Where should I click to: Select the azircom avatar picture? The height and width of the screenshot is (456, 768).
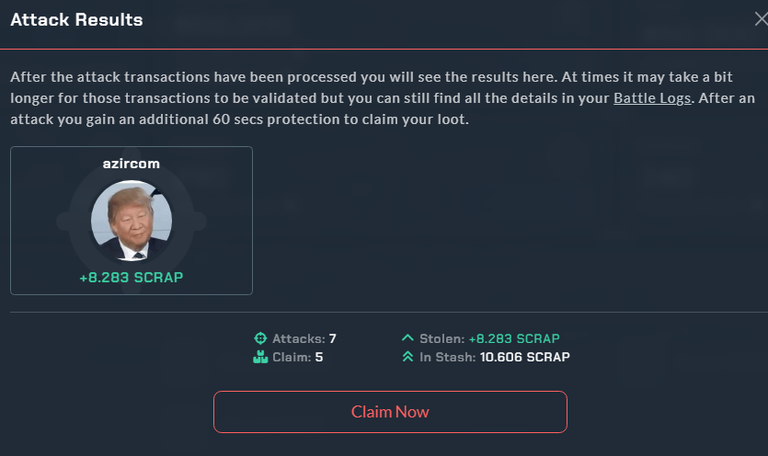coord(131,220)
